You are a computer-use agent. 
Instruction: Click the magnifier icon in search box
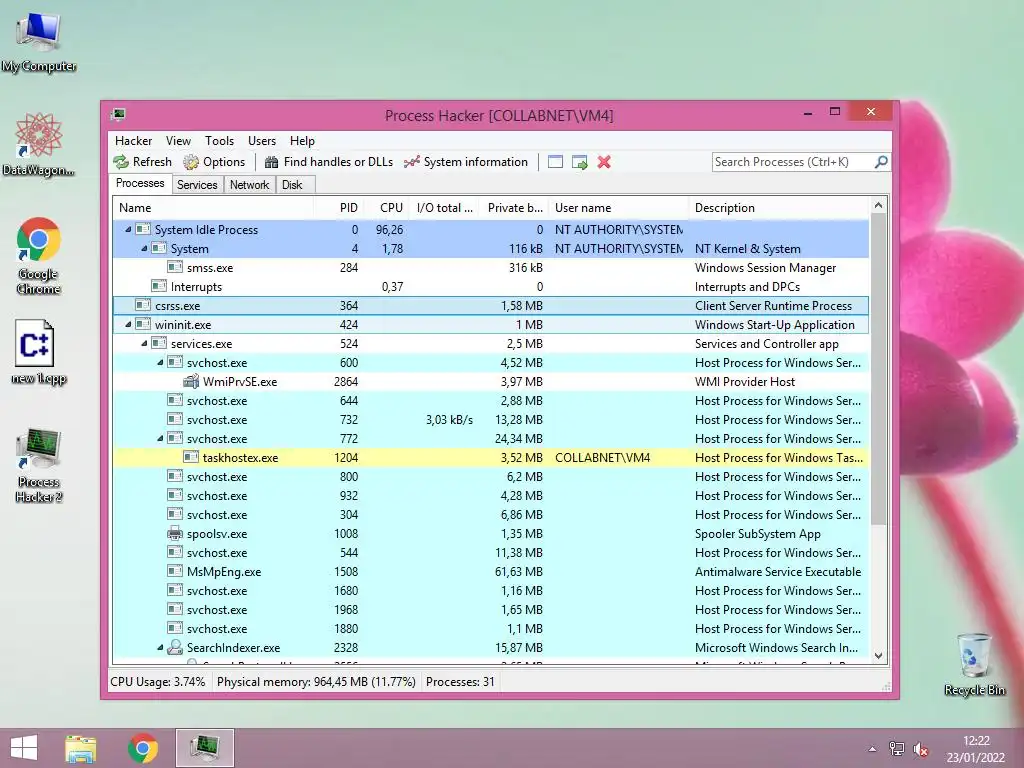[x=881, y=161]
